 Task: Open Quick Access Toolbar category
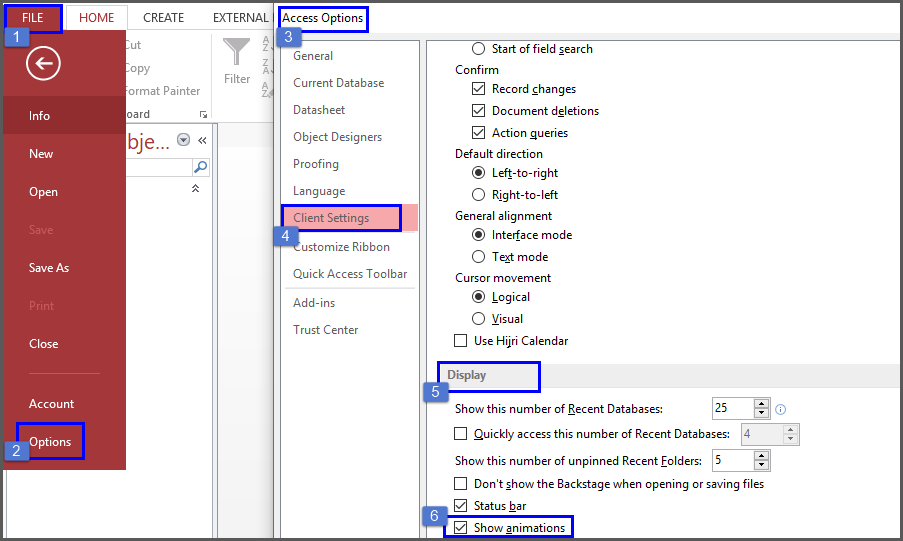(x=350, y=274)
